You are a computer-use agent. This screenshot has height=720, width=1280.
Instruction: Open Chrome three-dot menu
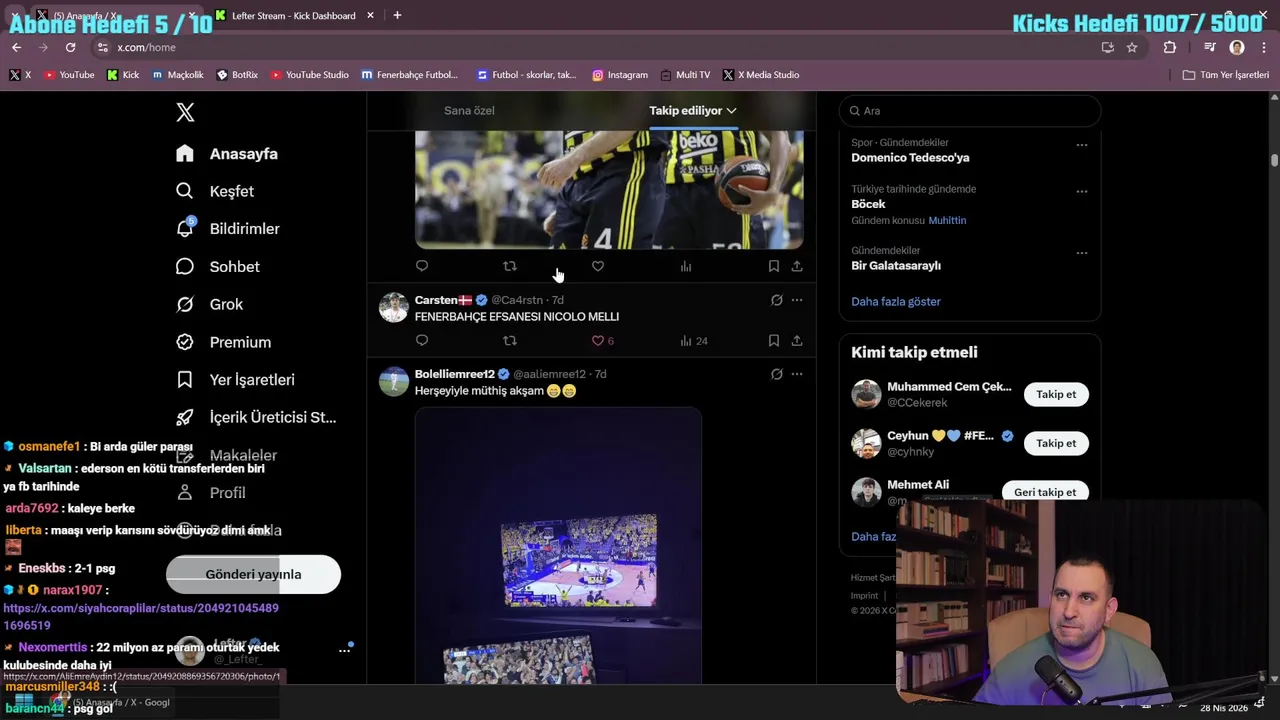pos(1264,47)
